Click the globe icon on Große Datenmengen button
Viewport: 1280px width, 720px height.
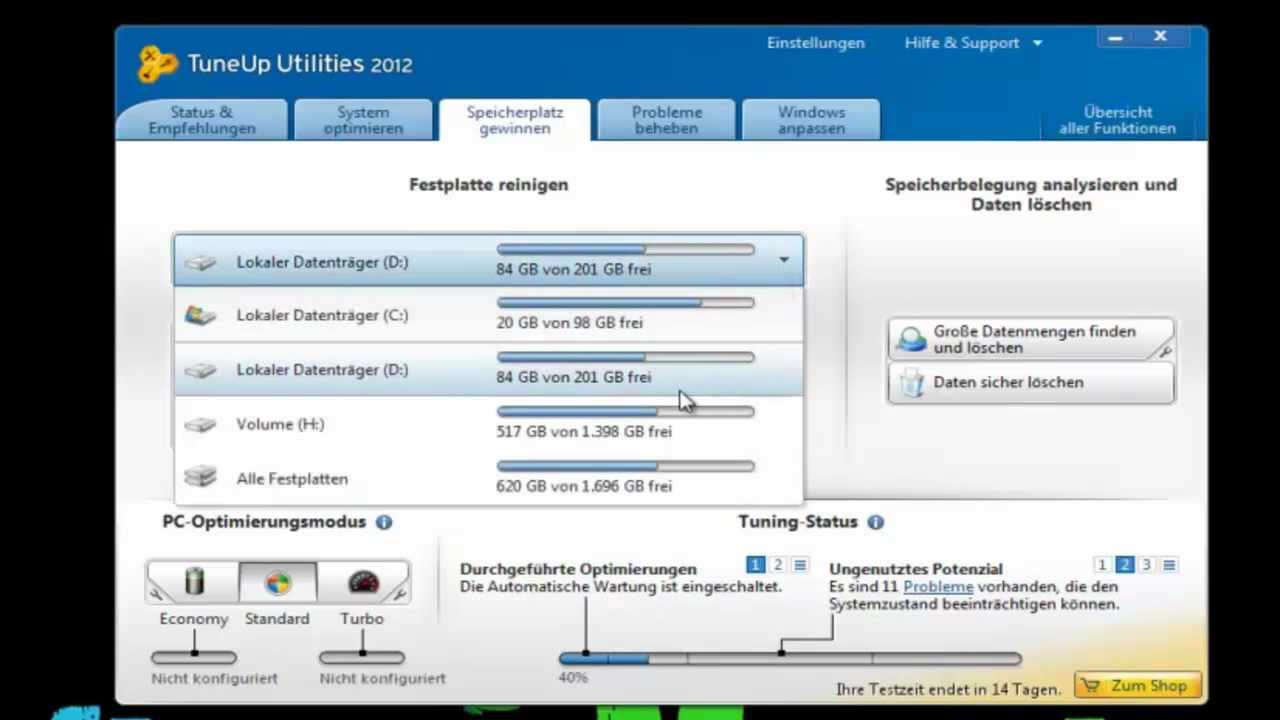(x=911, y=339)
